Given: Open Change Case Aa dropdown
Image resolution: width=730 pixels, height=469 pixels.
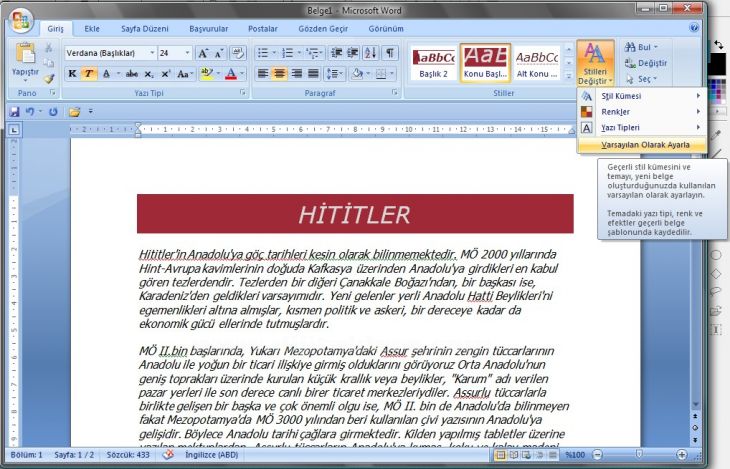Looking at the screenshot, I should point(184,74).
